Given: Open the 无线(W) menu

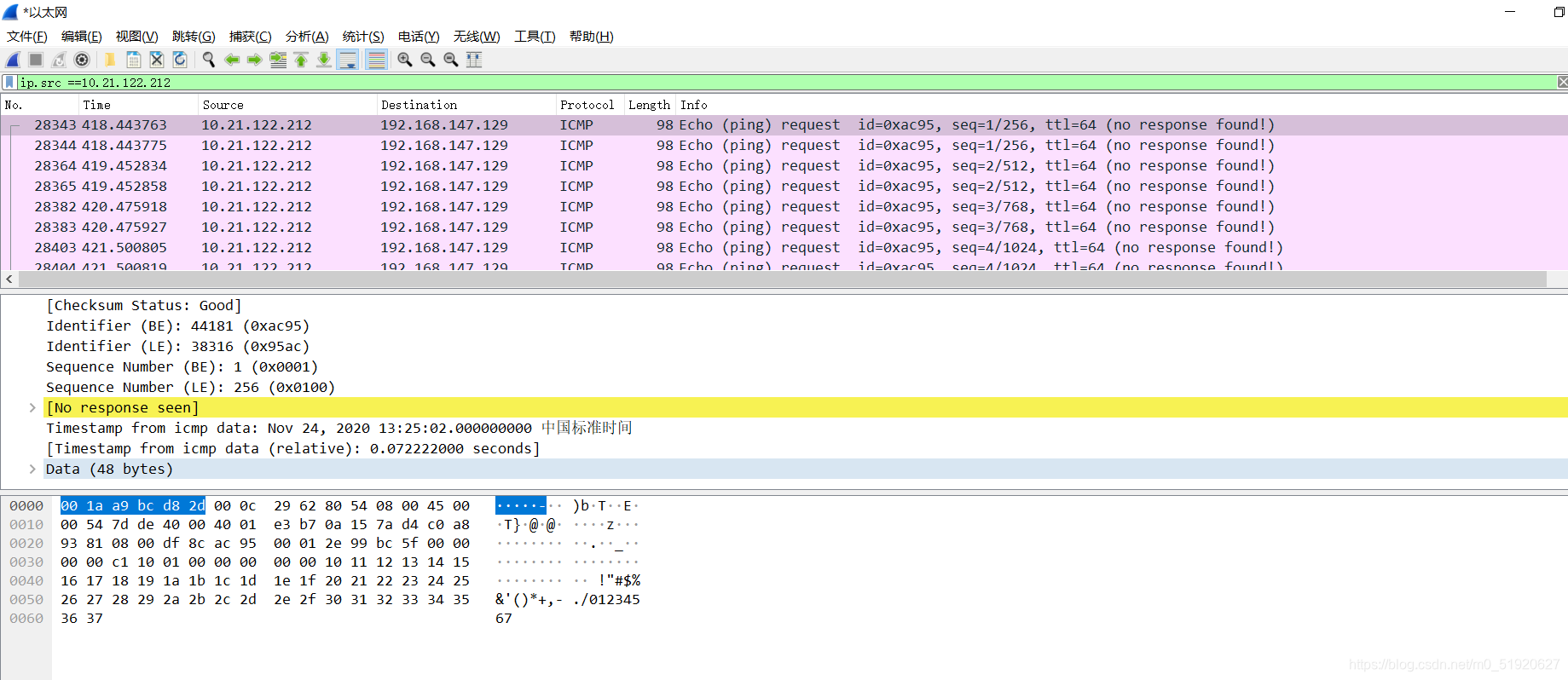Looking at the screenshot, I should [477, 37].
